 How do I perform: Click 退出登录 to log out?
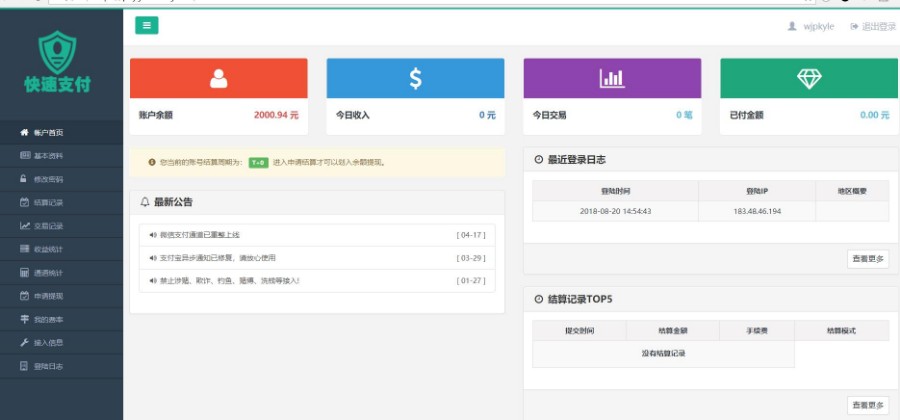coord(873,26)
